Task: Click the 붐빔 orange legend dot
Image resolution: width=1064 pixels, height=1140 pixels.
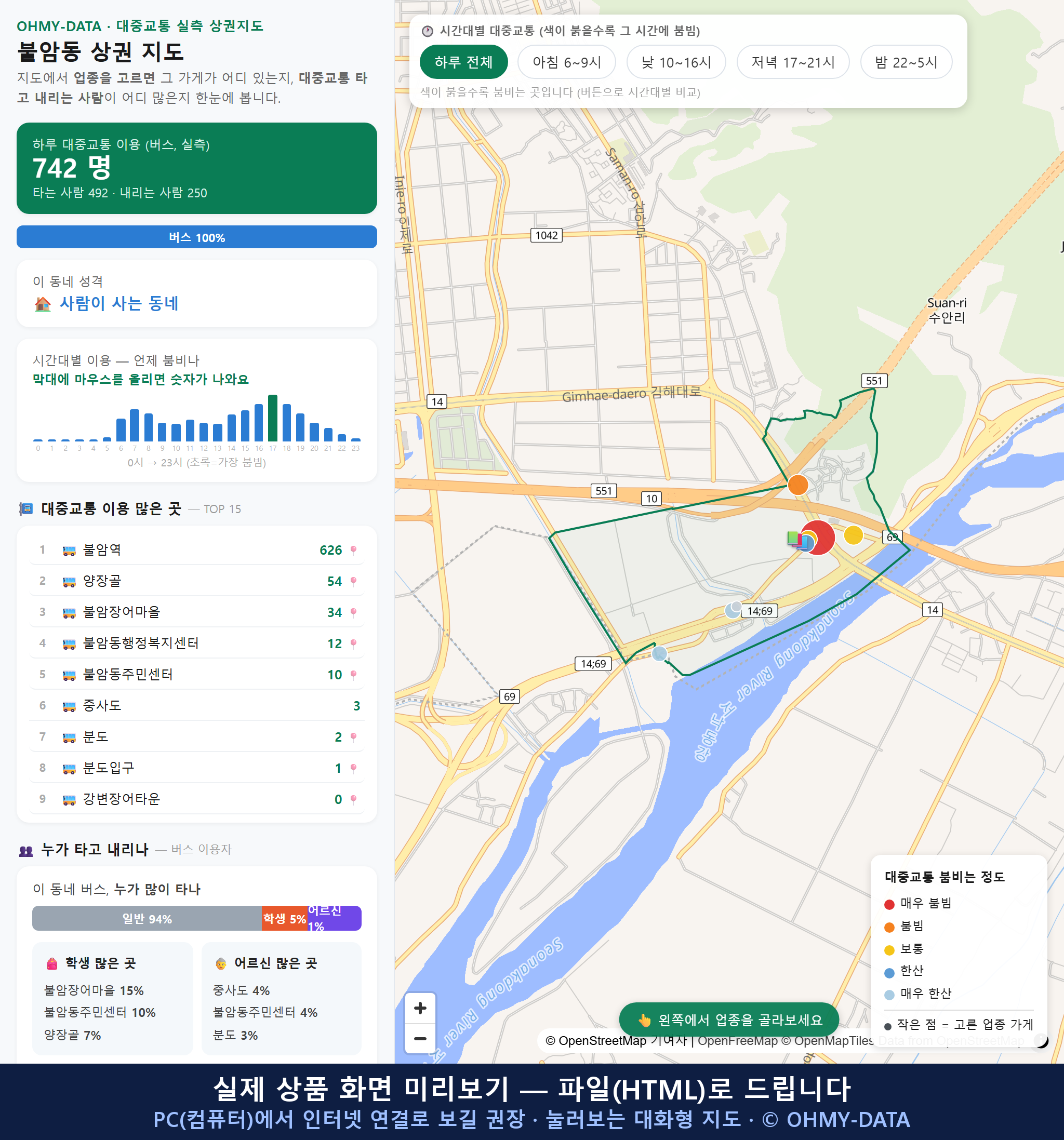Action: click(889, 927)
